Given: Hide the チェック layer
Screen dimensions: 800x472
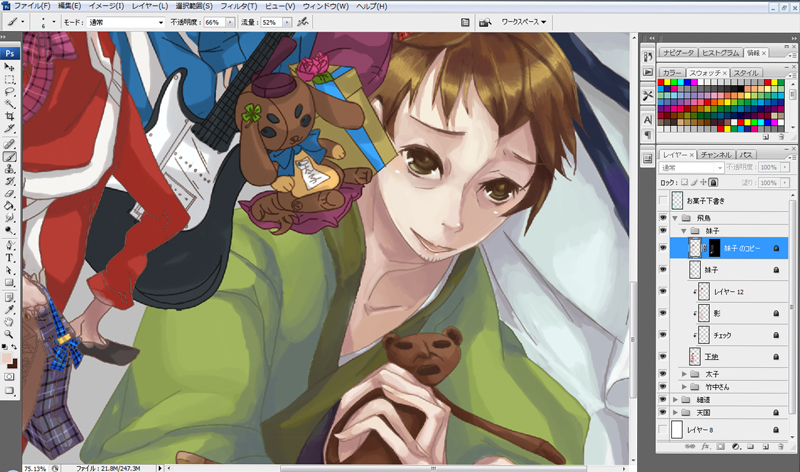Looking at the screenshot, I should coord(663,335).
